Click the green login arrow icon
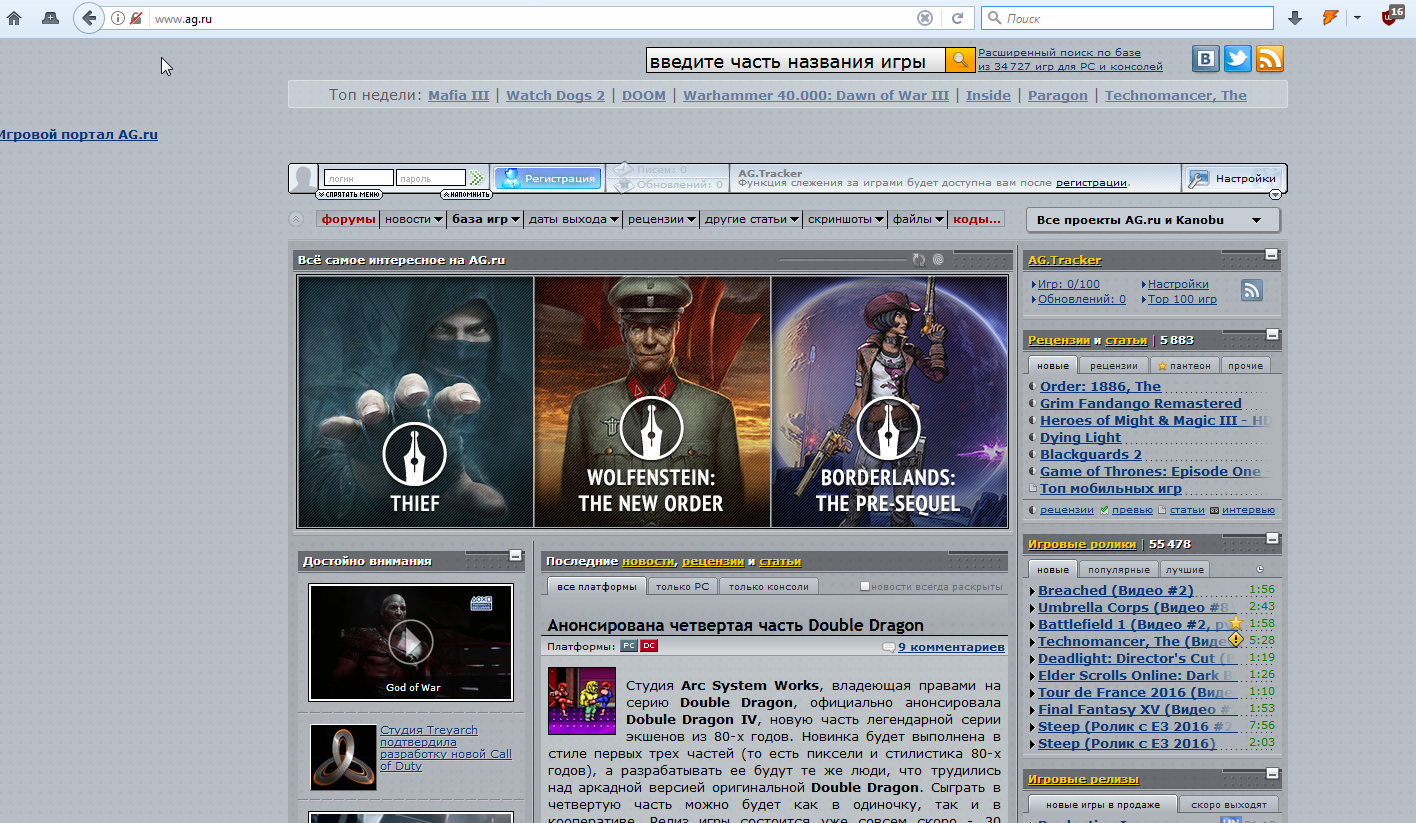Screen dimensions: 1416x823 [x=477, y=179]
